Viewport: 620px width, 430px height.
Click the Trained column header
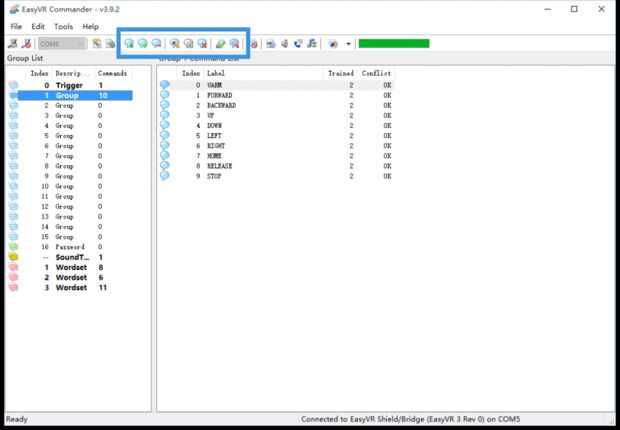pyautogui.click(x=341, y=73)
